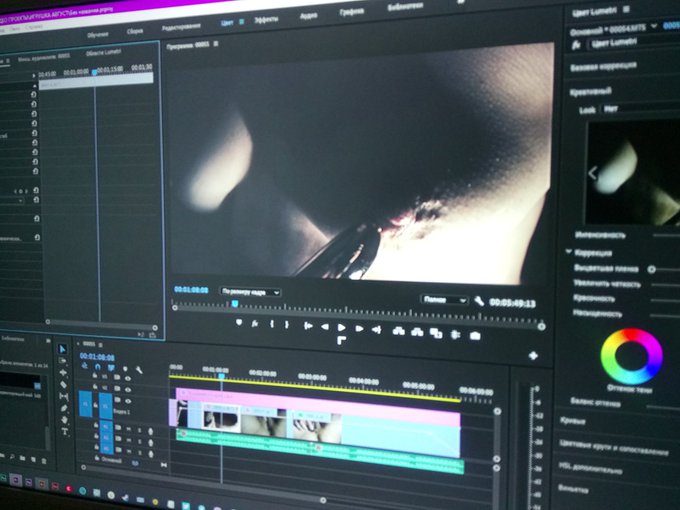This screenshot has height=510, width=680.
Task: Step forward one frame
Action: [359, 329]
